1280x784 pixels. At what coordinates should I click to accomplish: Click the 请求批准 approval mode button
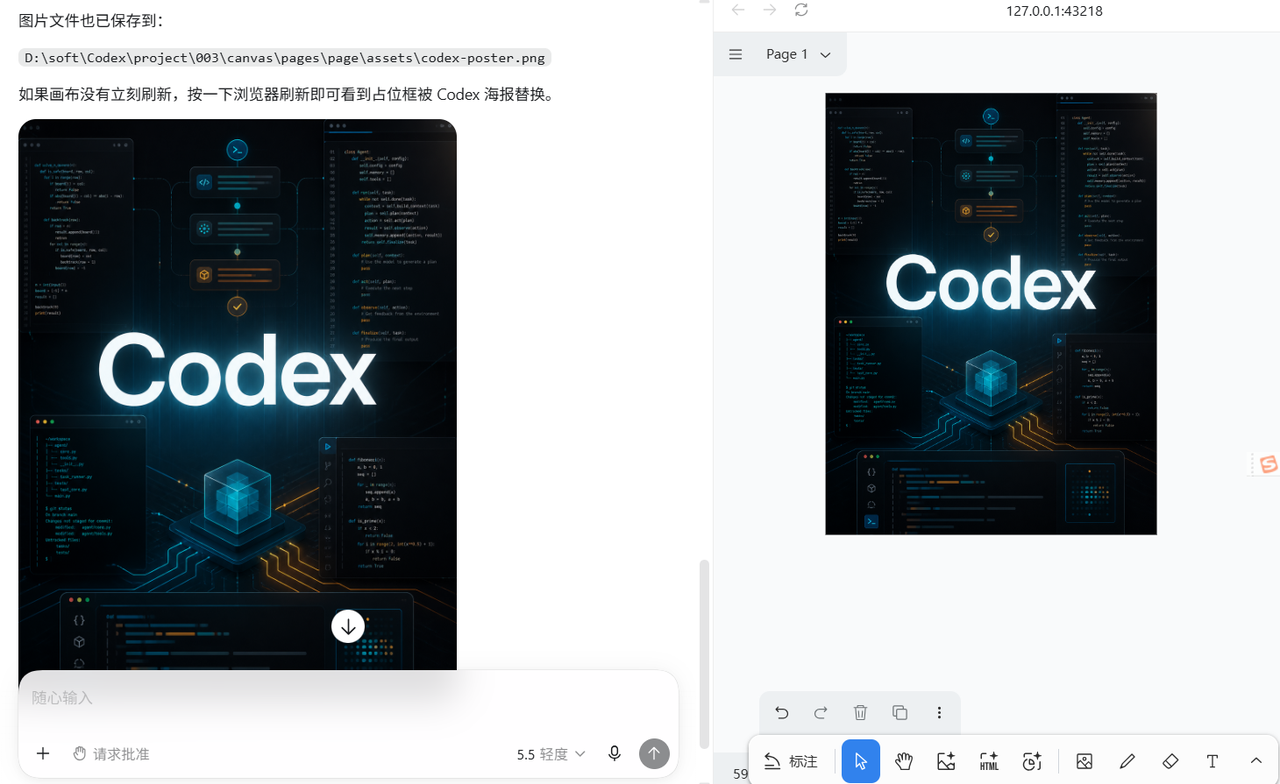point(111,754)
